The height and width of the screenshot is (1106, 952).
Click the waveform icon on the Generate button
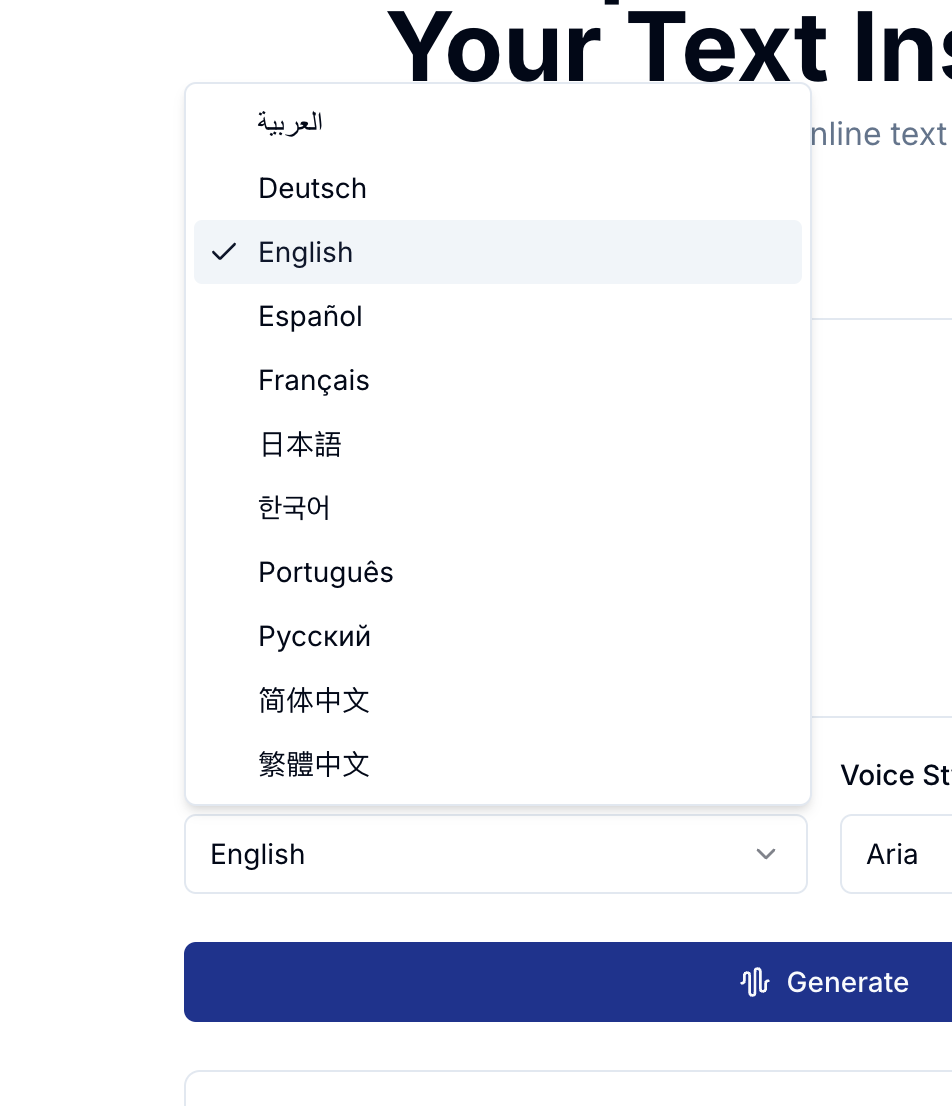(x=754, y=982)
